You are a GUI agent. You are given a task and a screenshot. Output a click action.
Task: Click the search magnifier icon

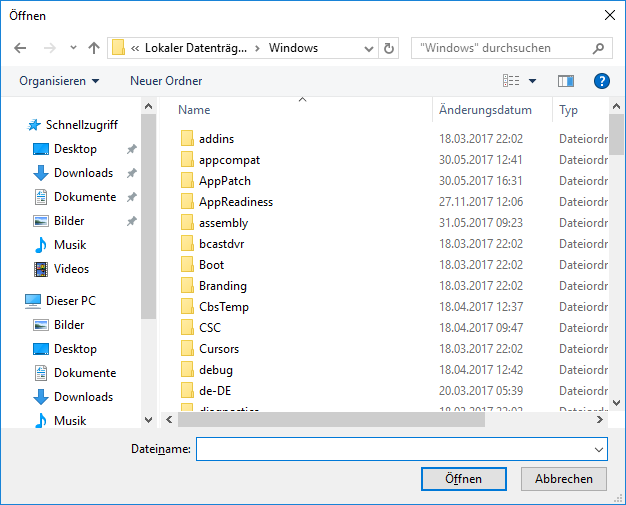click(598, 48)
